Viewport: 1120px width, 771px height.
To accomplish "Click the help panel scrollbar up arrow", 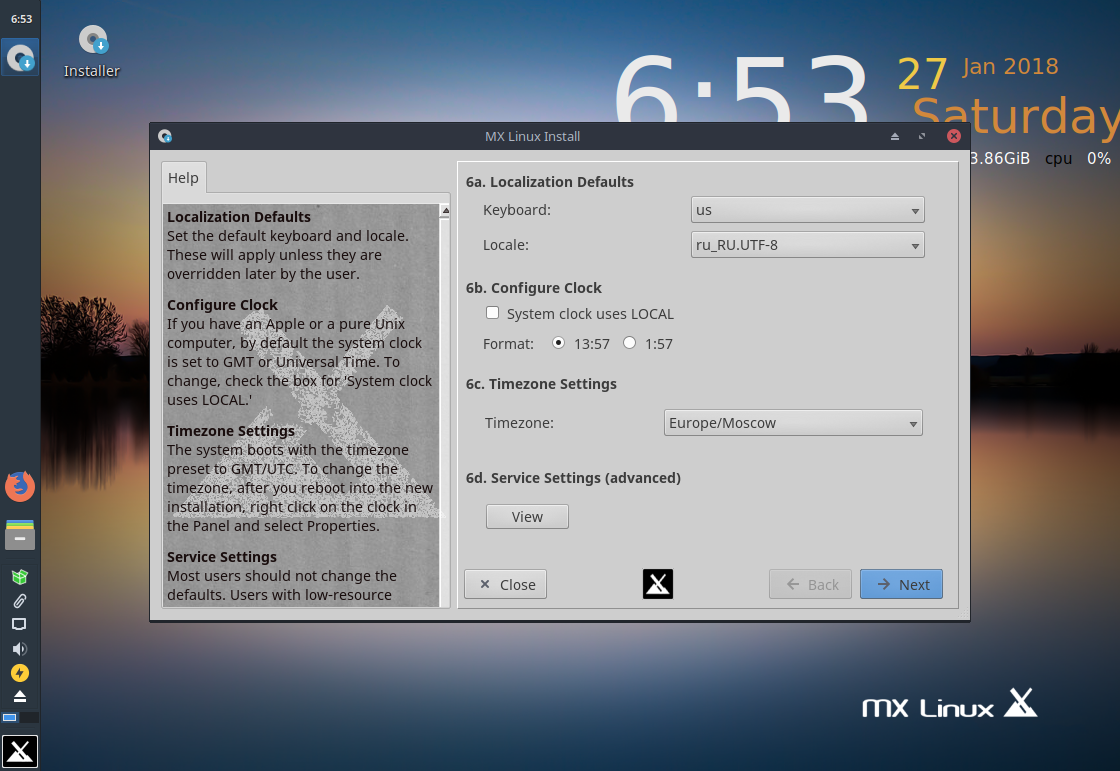I will (x=445, y=211).
